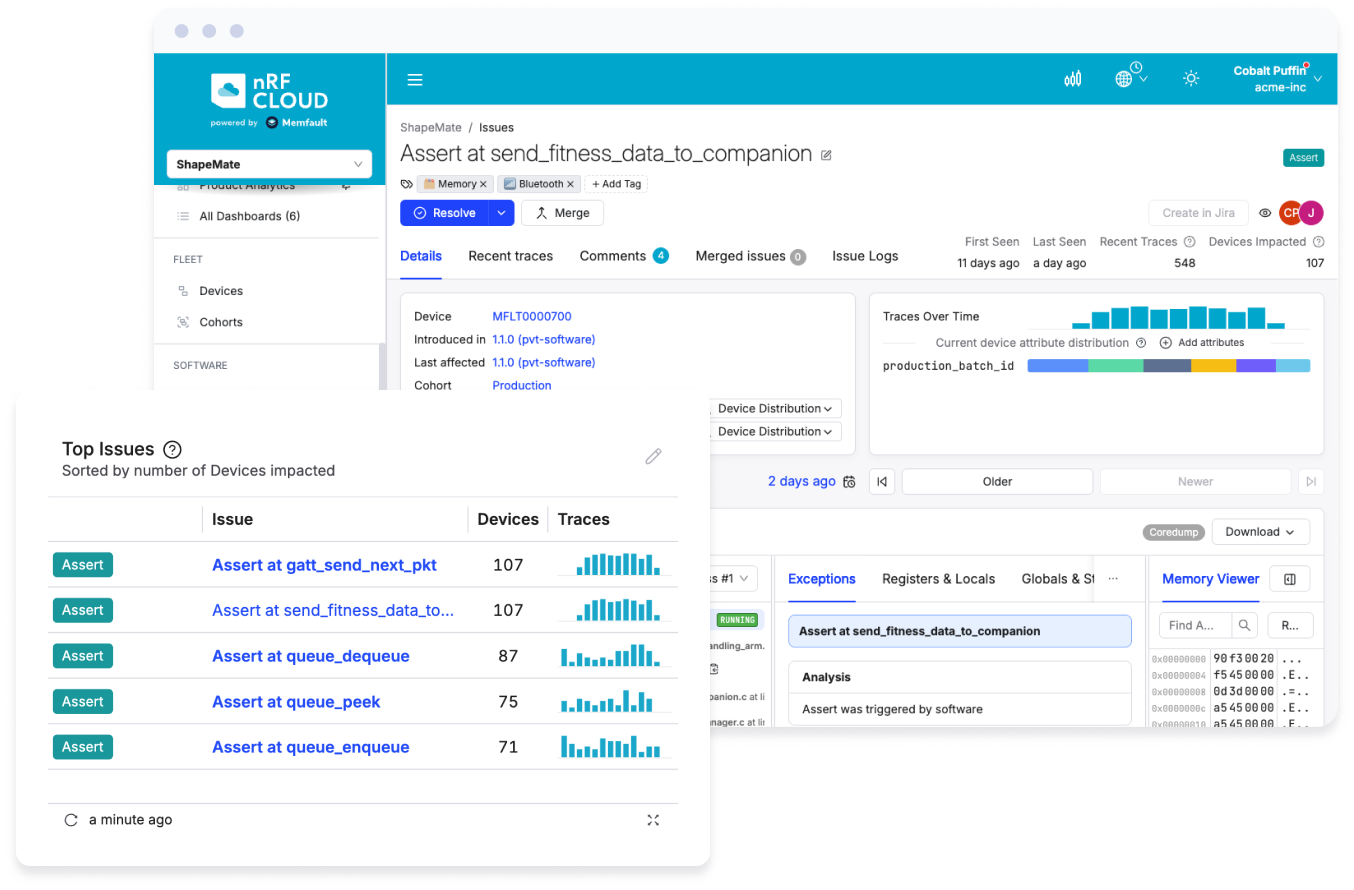
Task: Expand the Top Issues card fullscreen
Action: 653,820
